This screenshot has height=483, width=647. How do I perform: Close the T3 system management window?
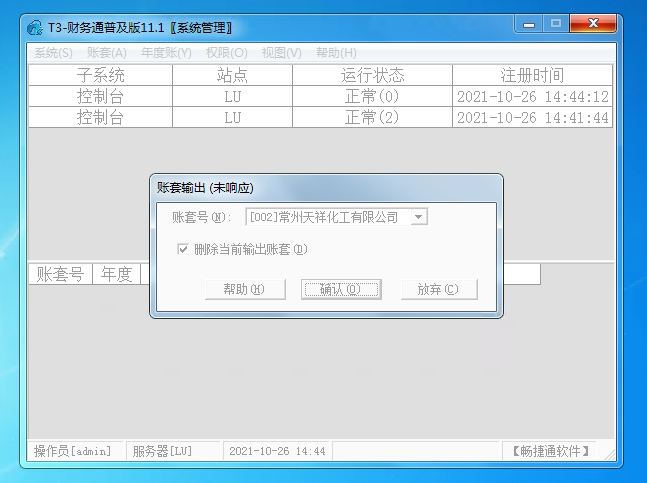click(593, 24)
